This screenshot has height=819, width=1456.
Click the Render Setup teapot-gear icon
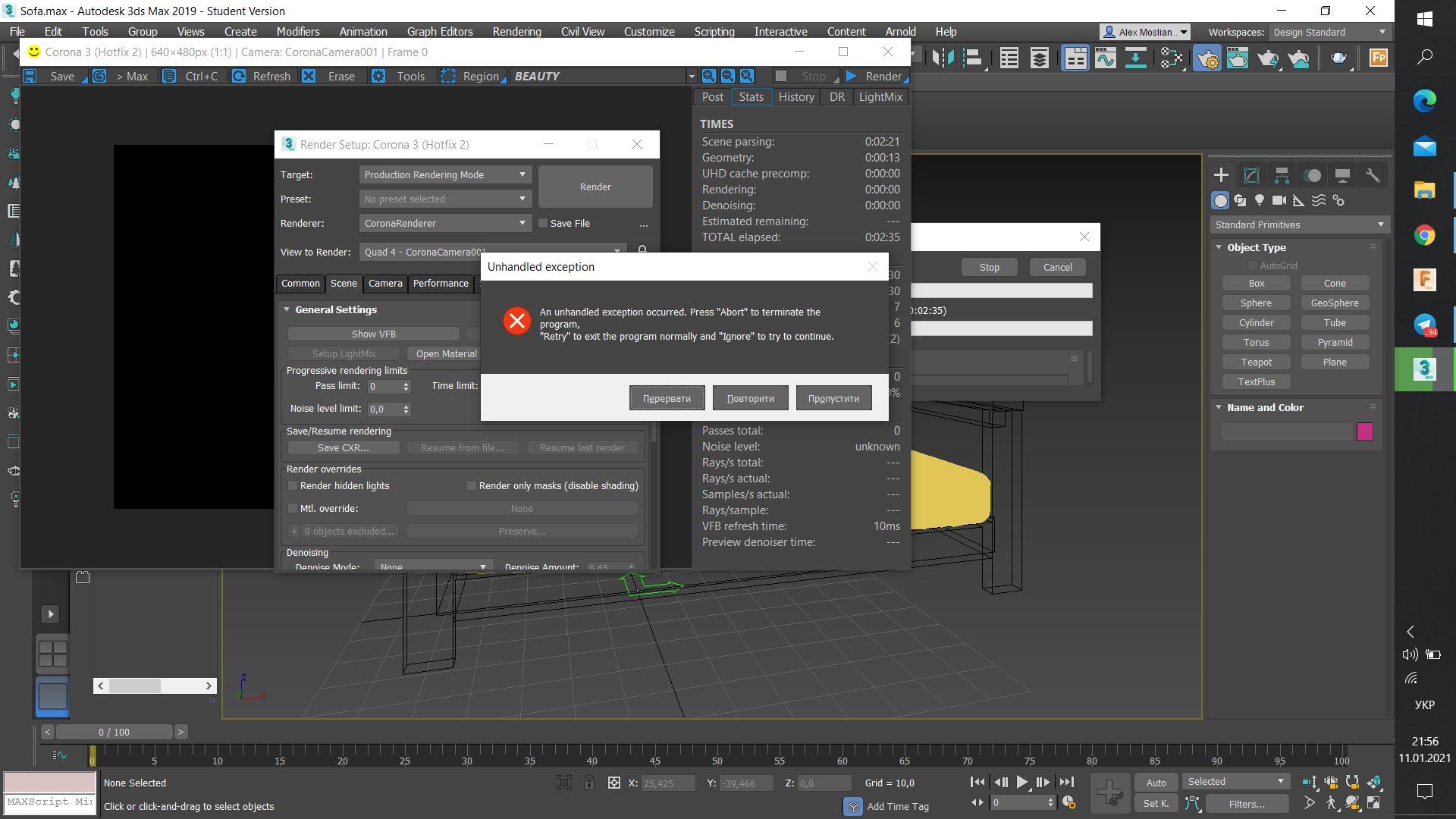point(1207,58)
